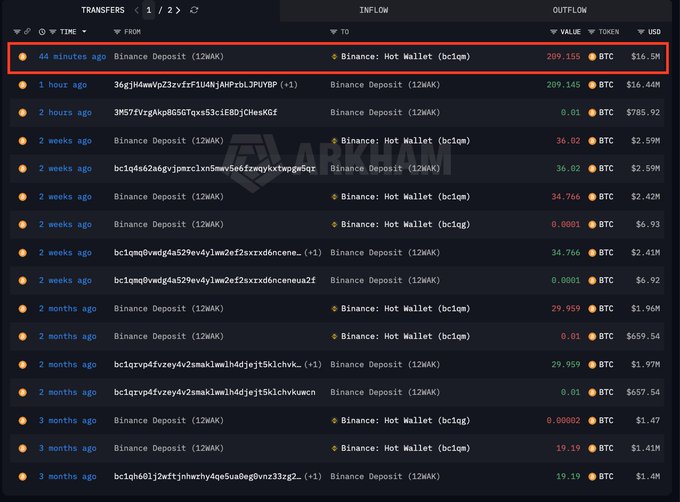Image resolution: width=680 pixels, height=502 pixels.
Task: Click the Bitcoin chain icon in $16.5M row
Action: click(23, 56)
